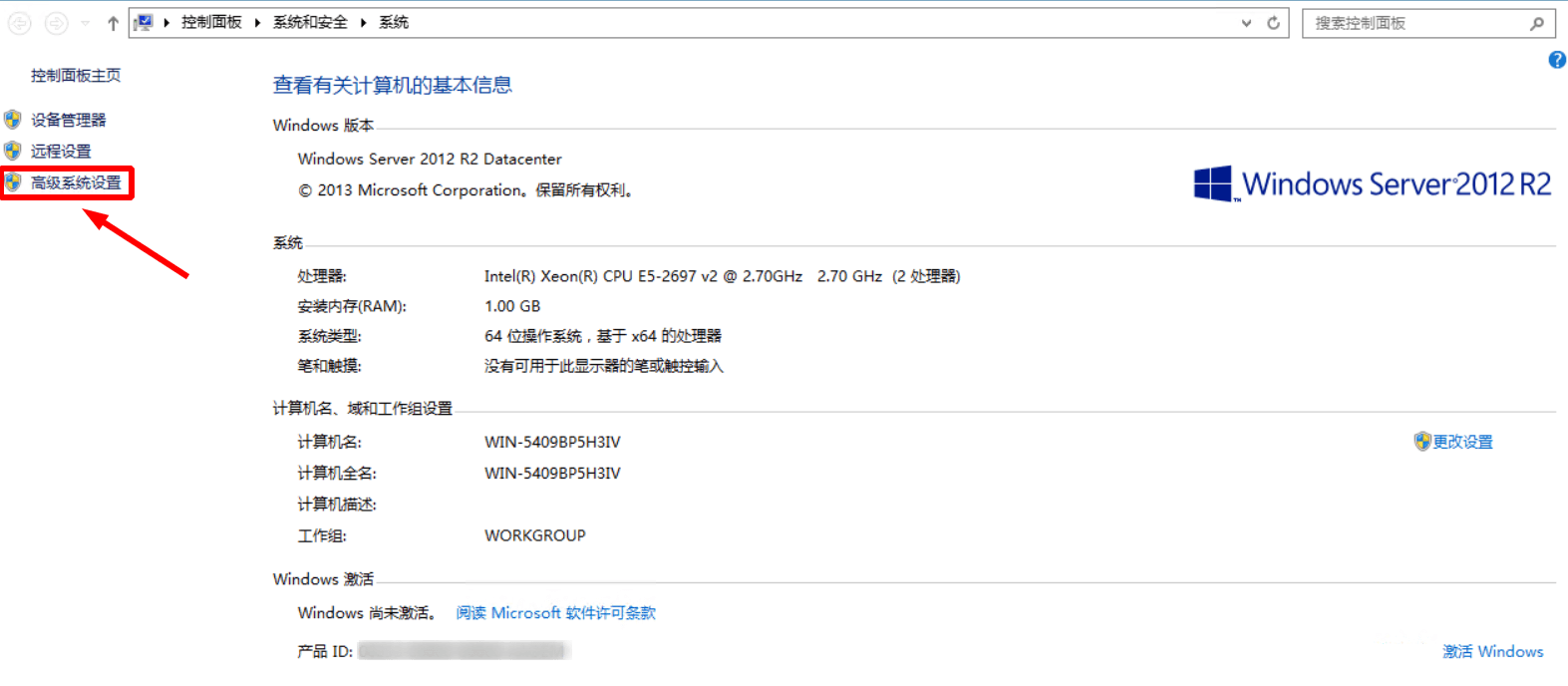Open the blue help question mark icon
This screenshot has height=686, width=1568.
(1557, 60)
